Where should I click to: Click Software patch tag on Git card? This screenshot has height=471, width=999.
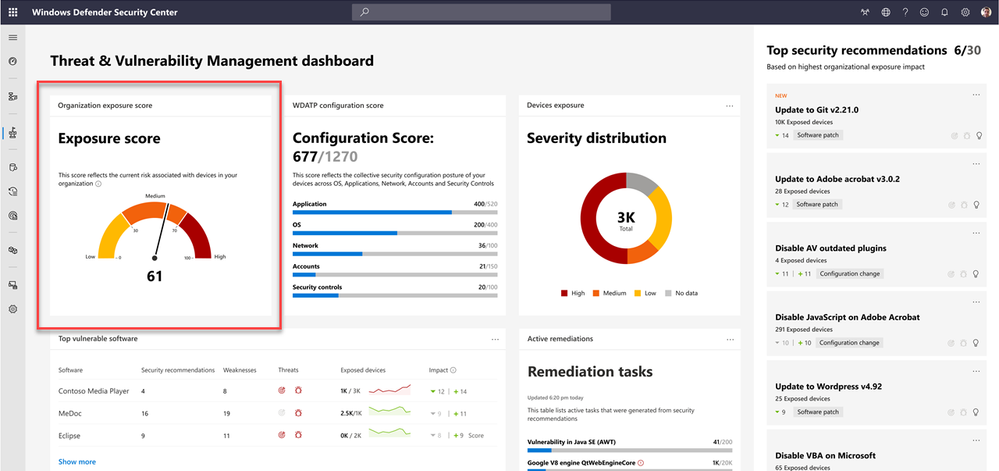pos(818,135)
